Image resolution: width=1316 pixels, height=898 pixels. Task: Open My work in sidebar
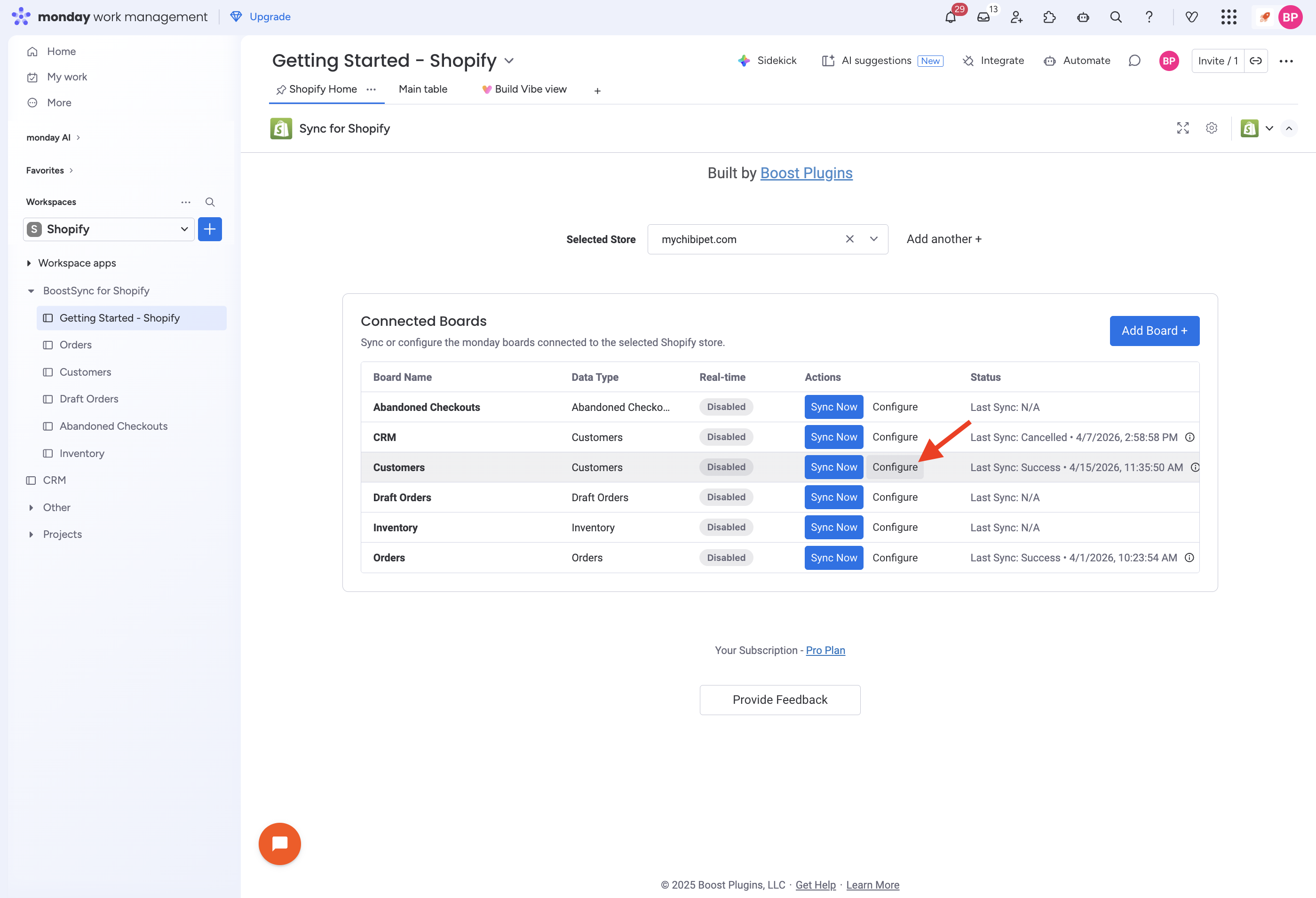coord(67,77)
